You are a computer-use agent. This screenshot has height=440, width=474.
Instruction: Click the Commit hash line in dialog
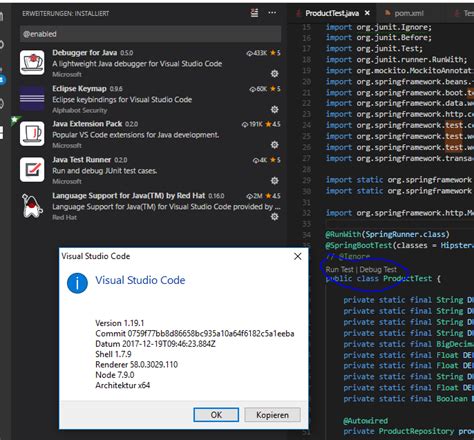195,333
